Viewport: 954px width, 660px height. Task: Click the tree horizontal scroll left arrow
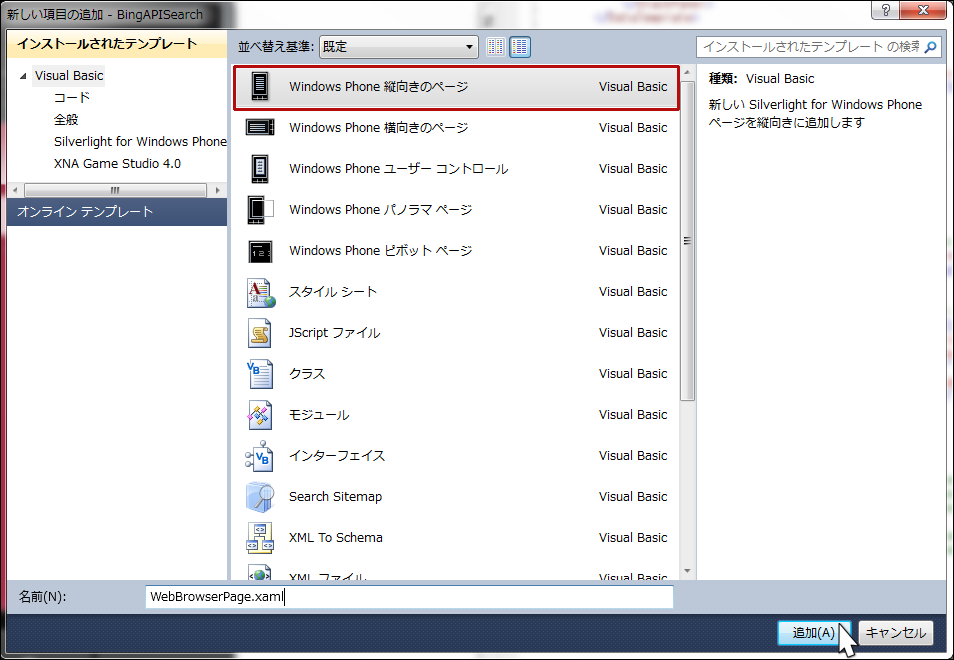tap(15, 190)
